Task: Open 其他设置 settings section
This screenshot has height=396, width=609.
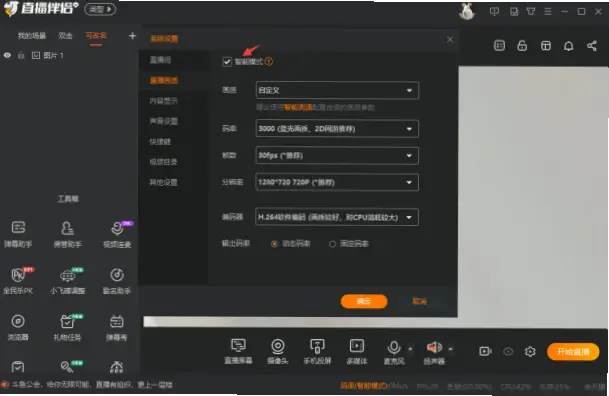Action: coord(164,182)
